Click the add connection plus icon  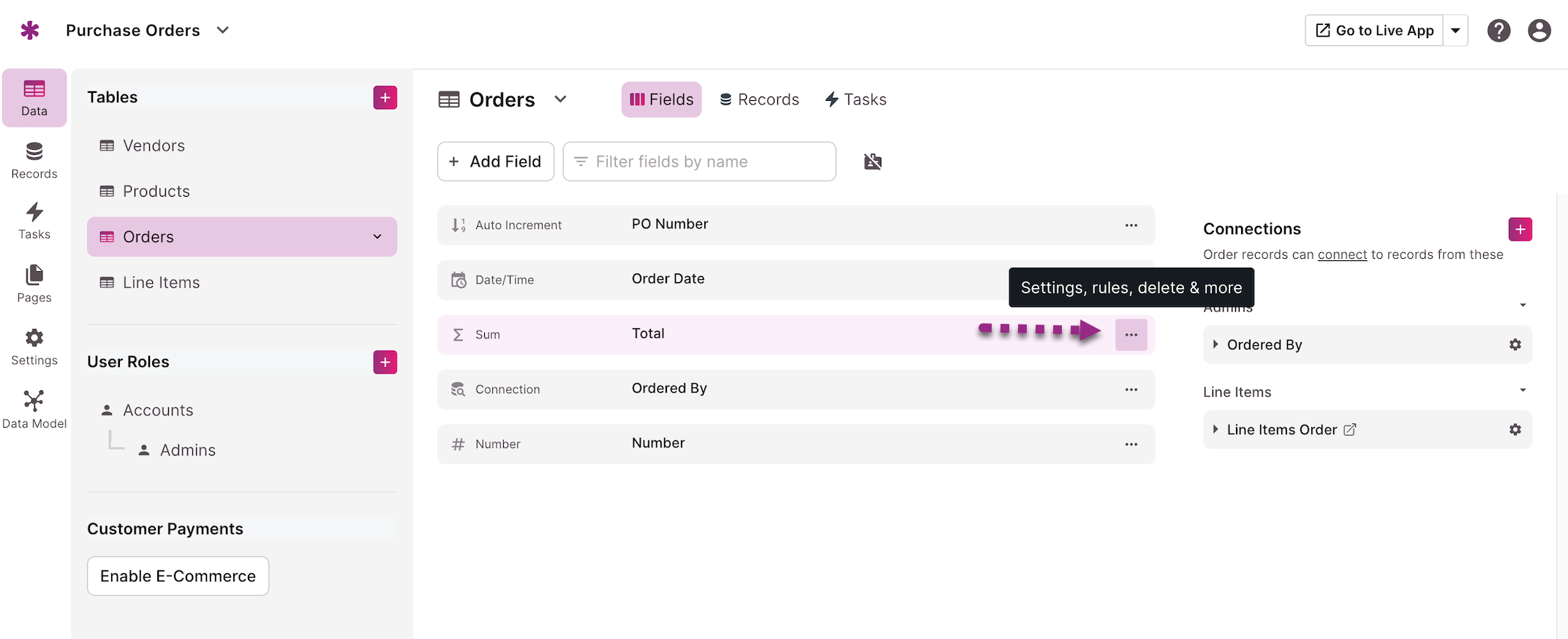coord(1520,229)
